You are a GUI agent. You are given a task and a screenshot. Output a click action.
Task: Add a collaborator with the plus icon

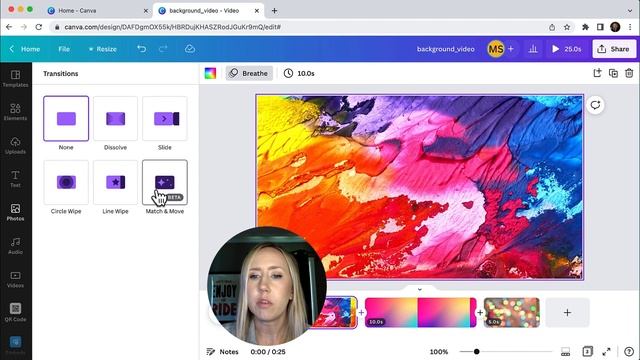coord(511,49)
